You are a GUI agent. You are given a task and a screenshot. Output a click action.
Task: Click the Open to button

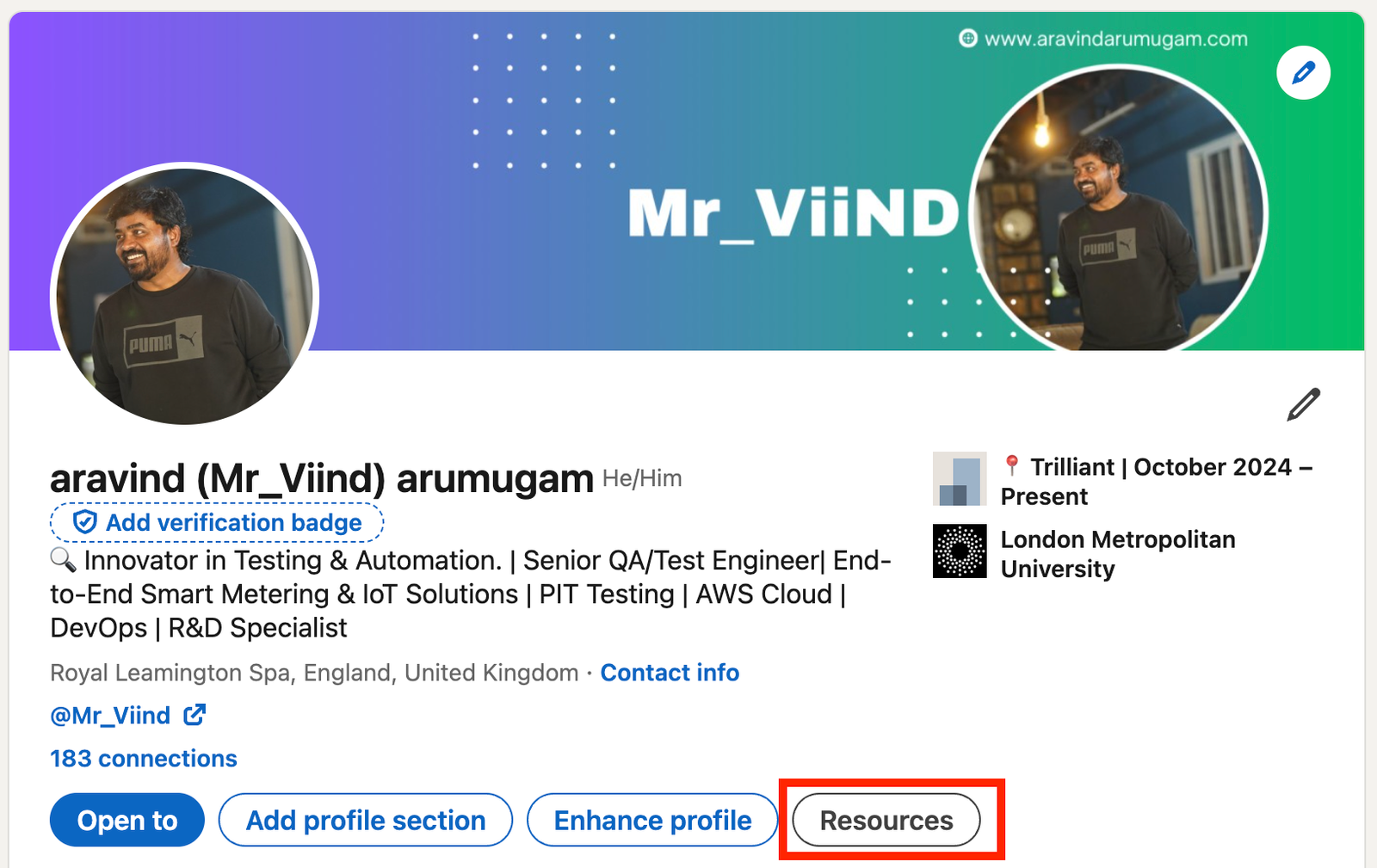pyautogui.click(x=127, y=820)
